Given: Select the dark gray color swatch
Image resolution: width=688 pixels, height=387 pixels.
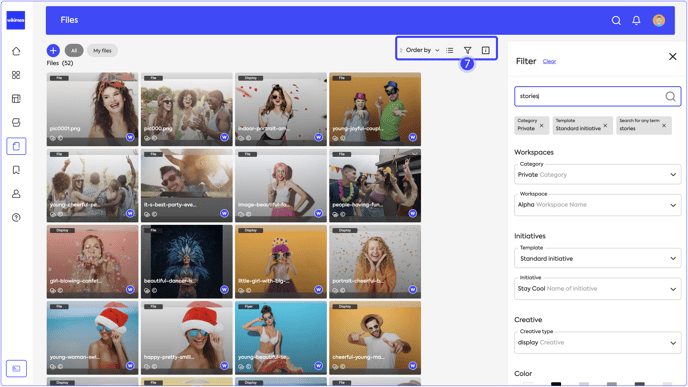Looking at the screenshot, I should [640, 384].
